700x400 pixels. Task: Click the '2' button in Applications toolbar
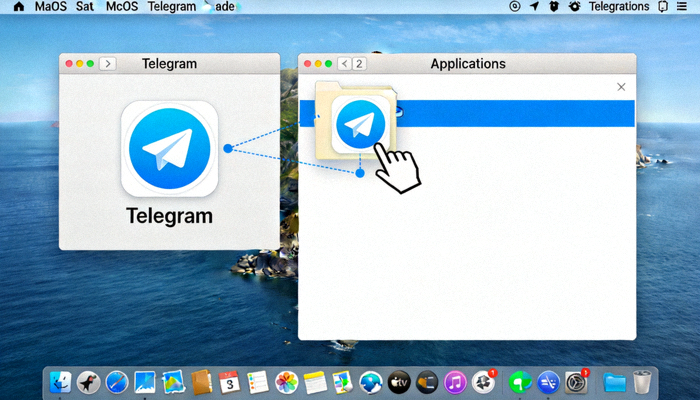(x=359, y=64)
